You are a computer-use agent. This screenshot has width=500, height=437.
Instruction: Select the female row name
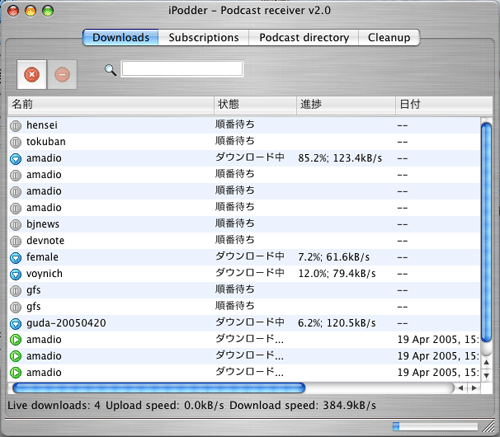point(42,257)
